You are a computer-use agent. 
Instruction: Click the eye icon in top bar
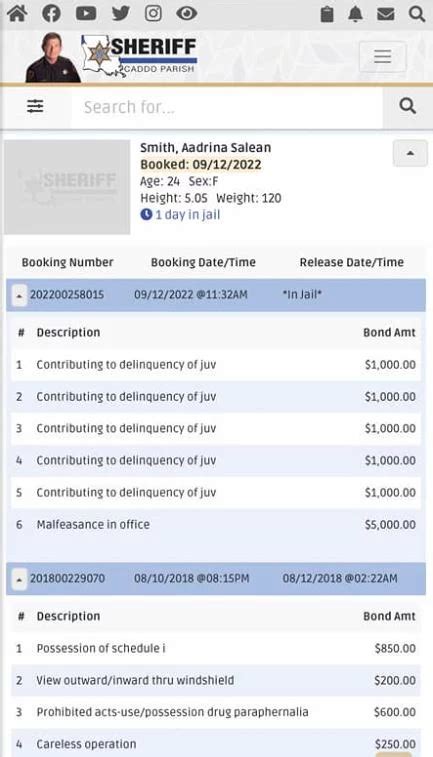click(186, 13)
